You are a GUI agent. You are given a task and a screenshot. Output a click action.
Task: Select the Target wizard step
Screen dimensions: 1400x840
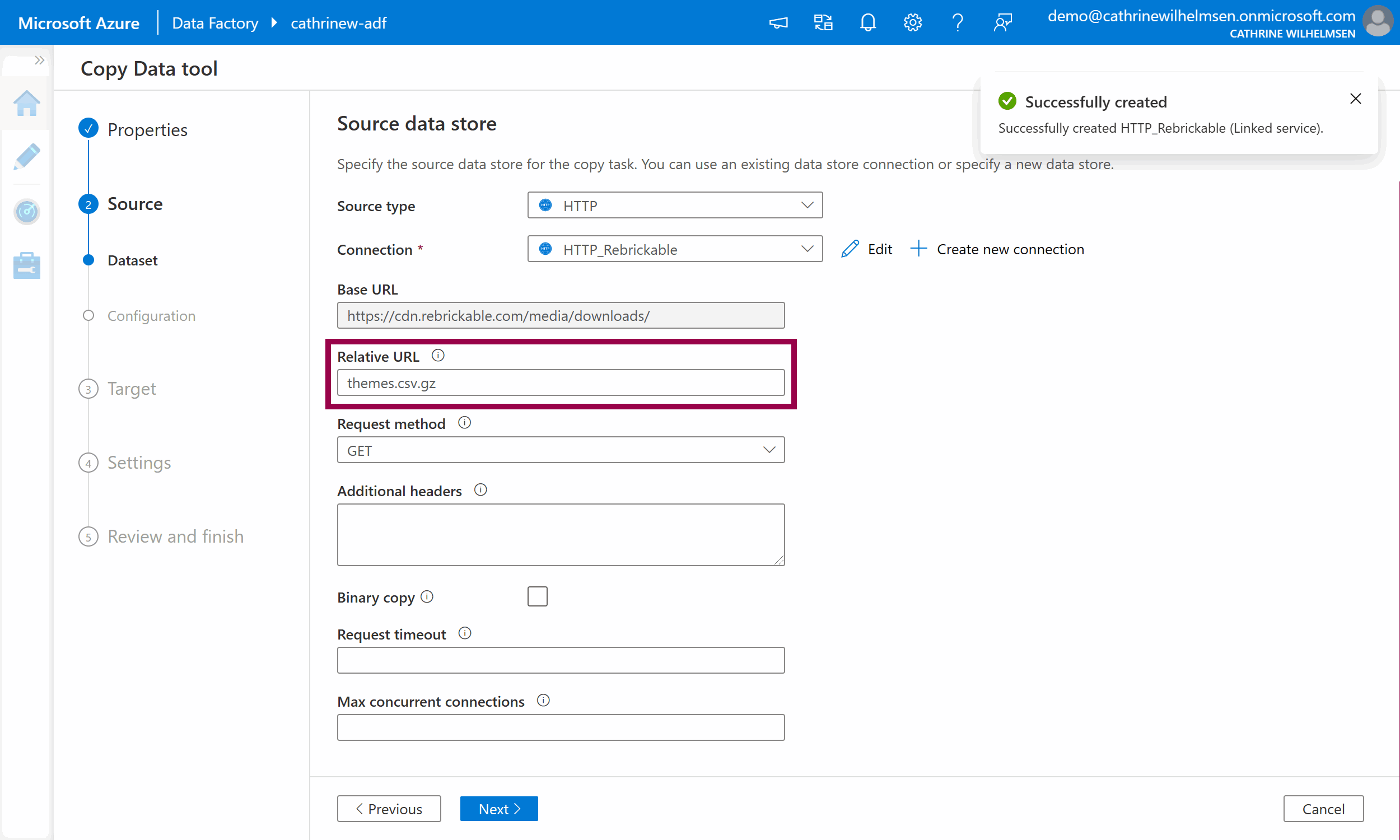pyautogui.click(x=131, y=388)
